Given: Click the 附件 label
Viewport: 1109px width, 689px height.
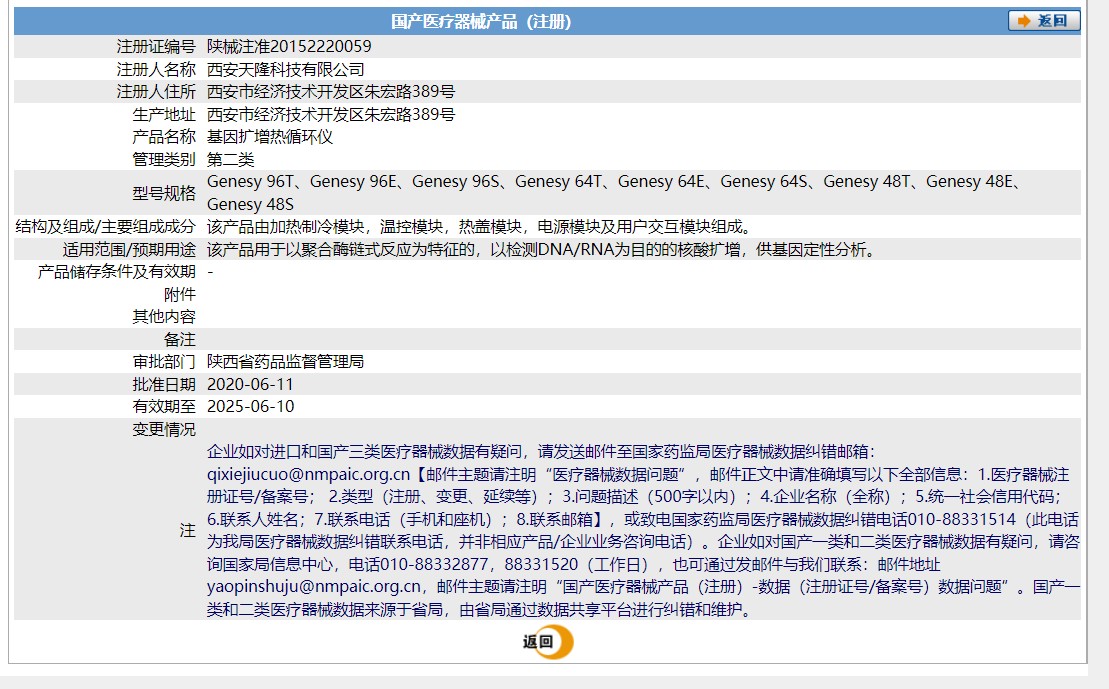Looking at the screenshot, I should pyautogui.click(x=179, y=294).
